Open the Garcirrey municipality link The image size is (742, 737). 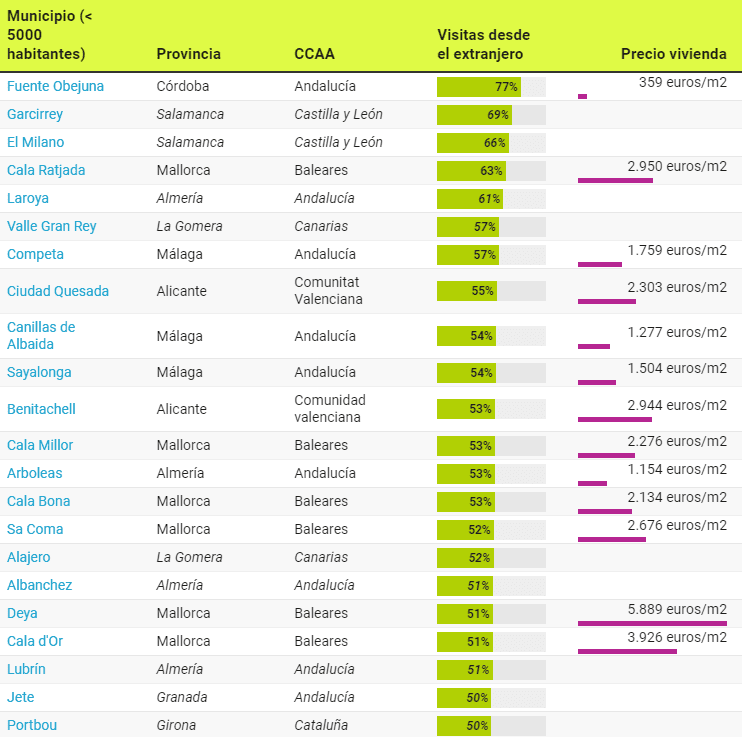[x=35, y=114]
